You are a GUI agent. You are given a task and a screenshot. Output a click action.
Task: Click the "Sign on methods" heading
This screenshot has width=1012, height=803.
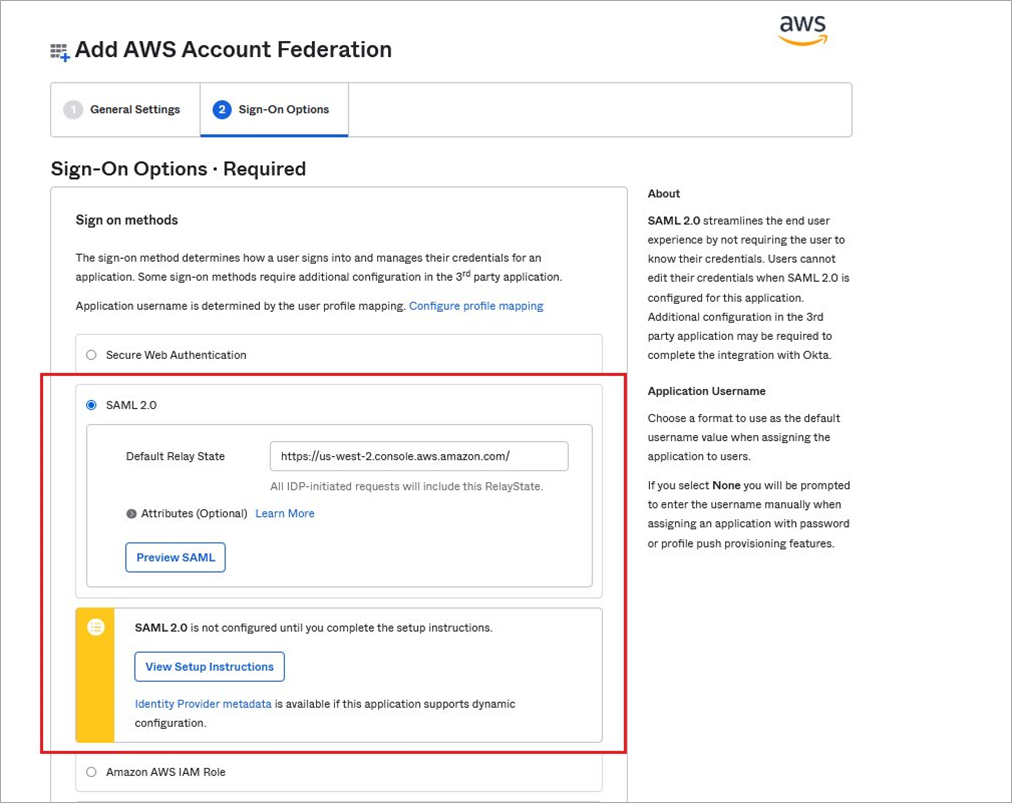click(126, 220)
